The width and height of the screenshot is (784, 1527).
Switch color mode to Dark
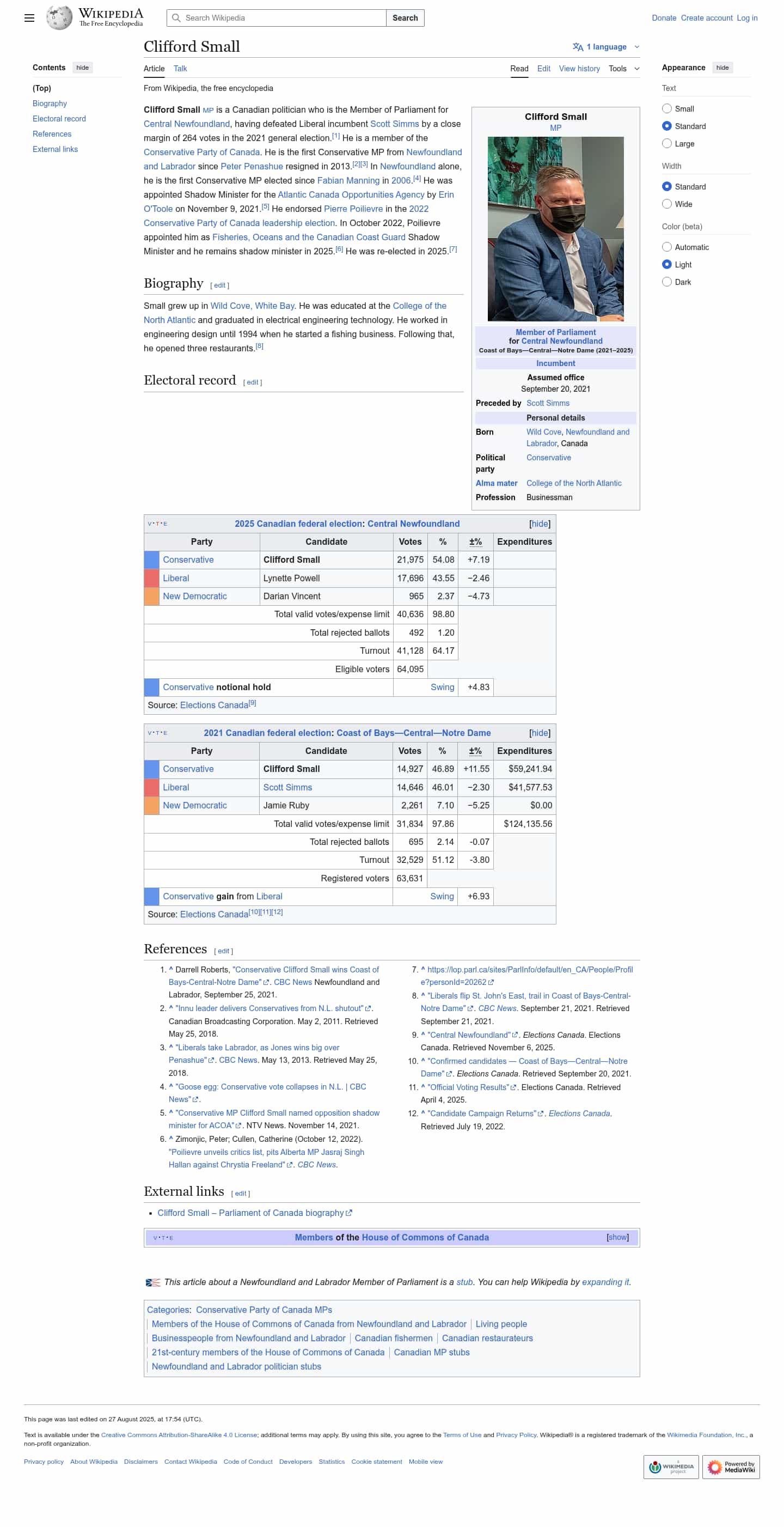tap(666, 282)
